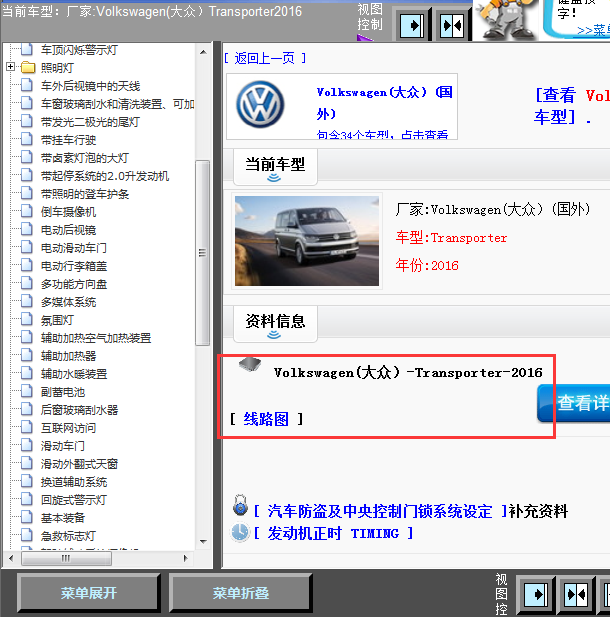The width and height of the screenshot is (610, 617).
Task: Click the document icon for 氛围灯
Action: (27, 320)
